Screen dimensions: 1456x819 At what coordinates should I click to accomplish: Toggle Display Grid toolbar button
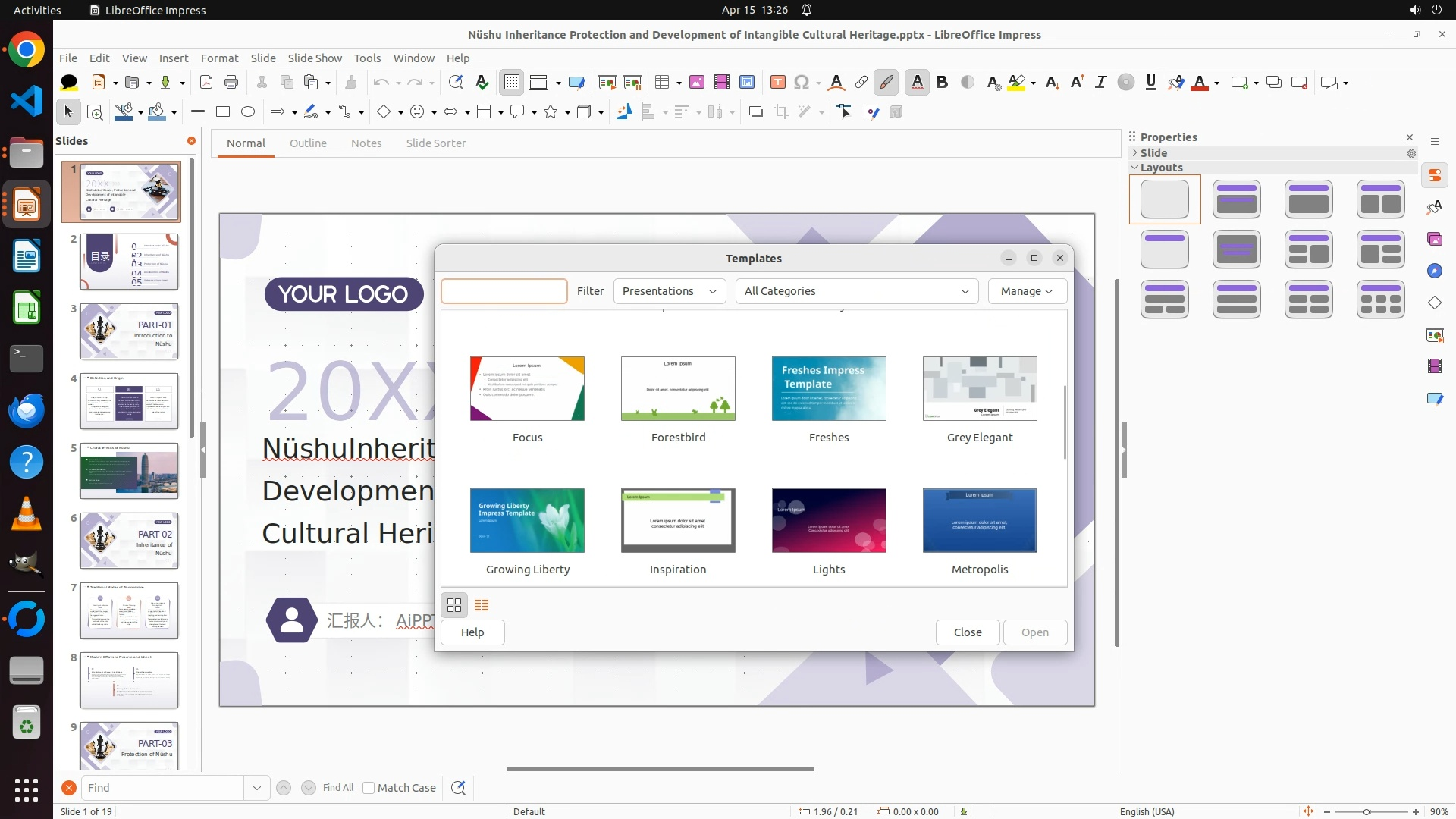(512, 83)
